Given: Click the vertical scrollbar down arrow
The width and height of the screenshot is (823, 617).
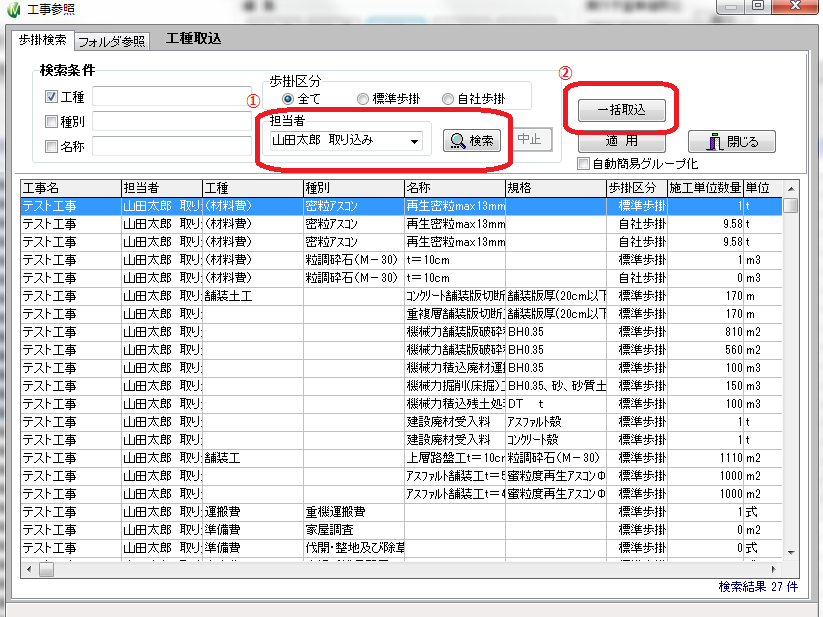Looking at the screenshot, I should [790, 552].
